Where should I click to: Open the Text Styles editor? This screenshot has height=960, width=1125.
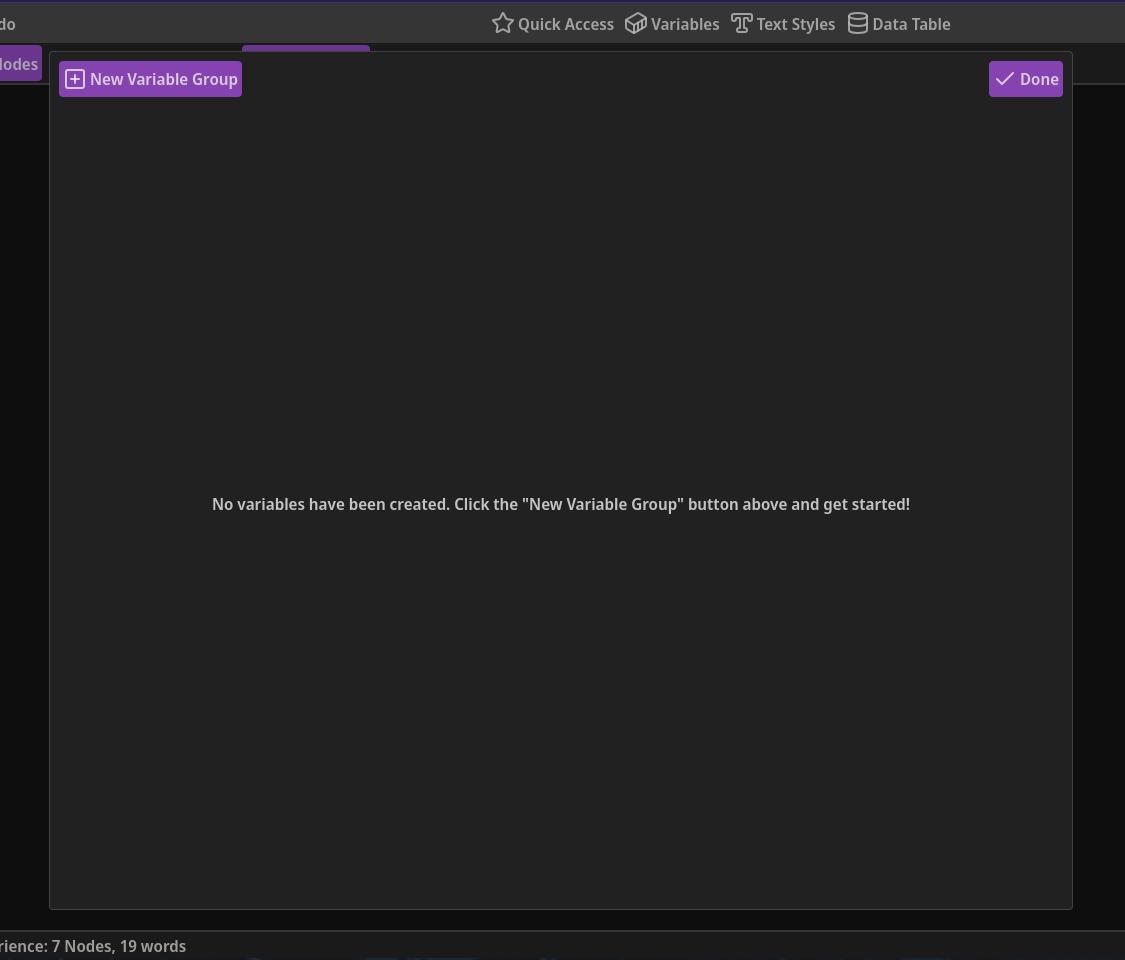[795, 24]
